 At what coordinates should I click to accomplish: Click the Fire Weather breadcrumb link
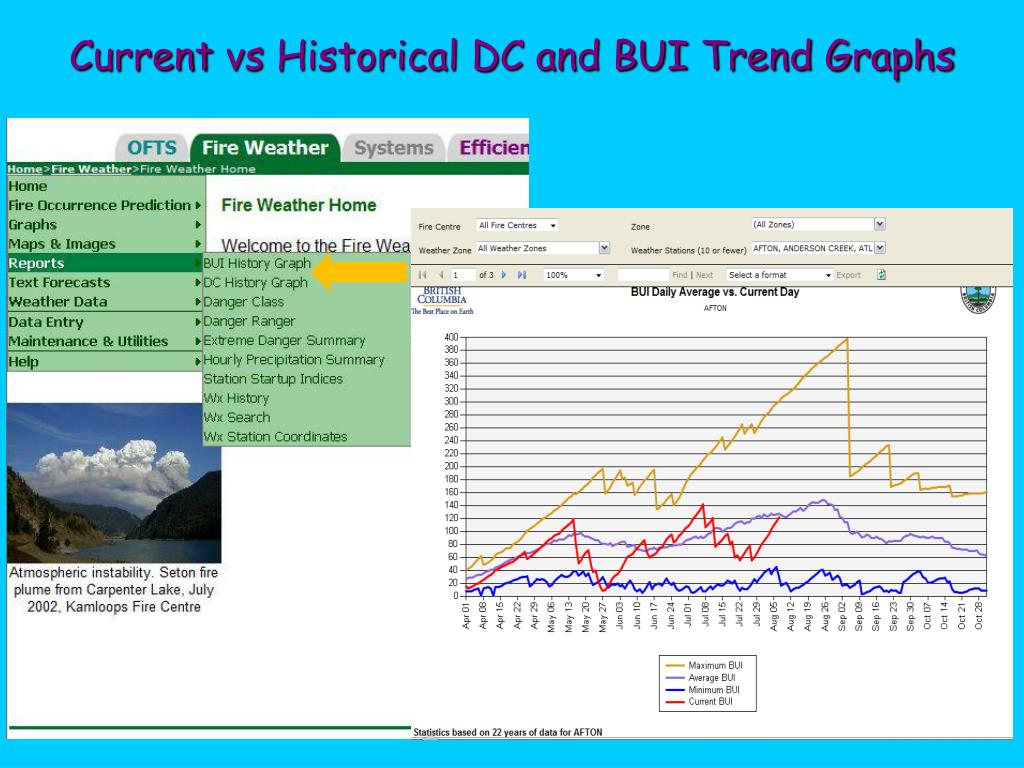coord(91,169)
